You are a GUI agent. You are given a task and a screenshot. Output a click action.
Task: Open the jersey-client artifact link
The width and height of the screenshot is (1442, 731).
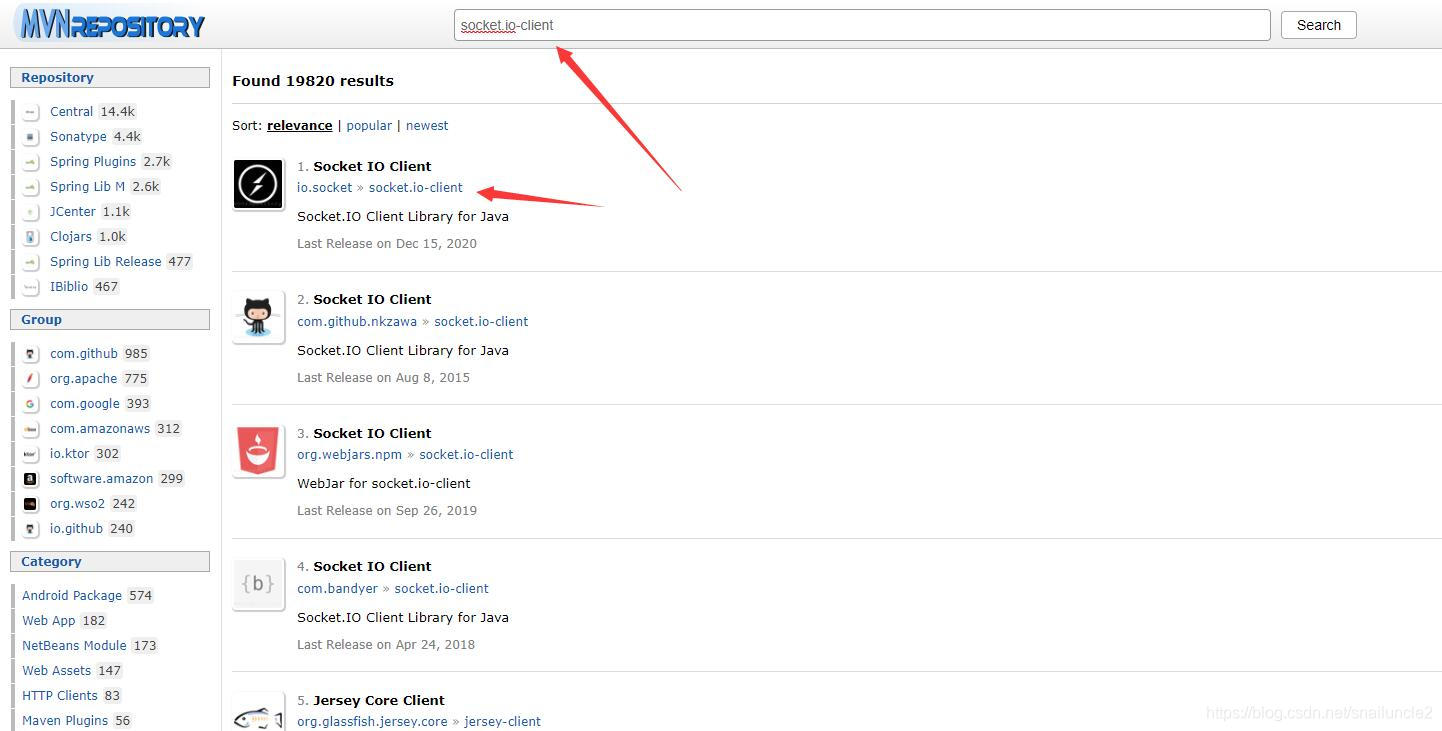(x=503, y=722)
